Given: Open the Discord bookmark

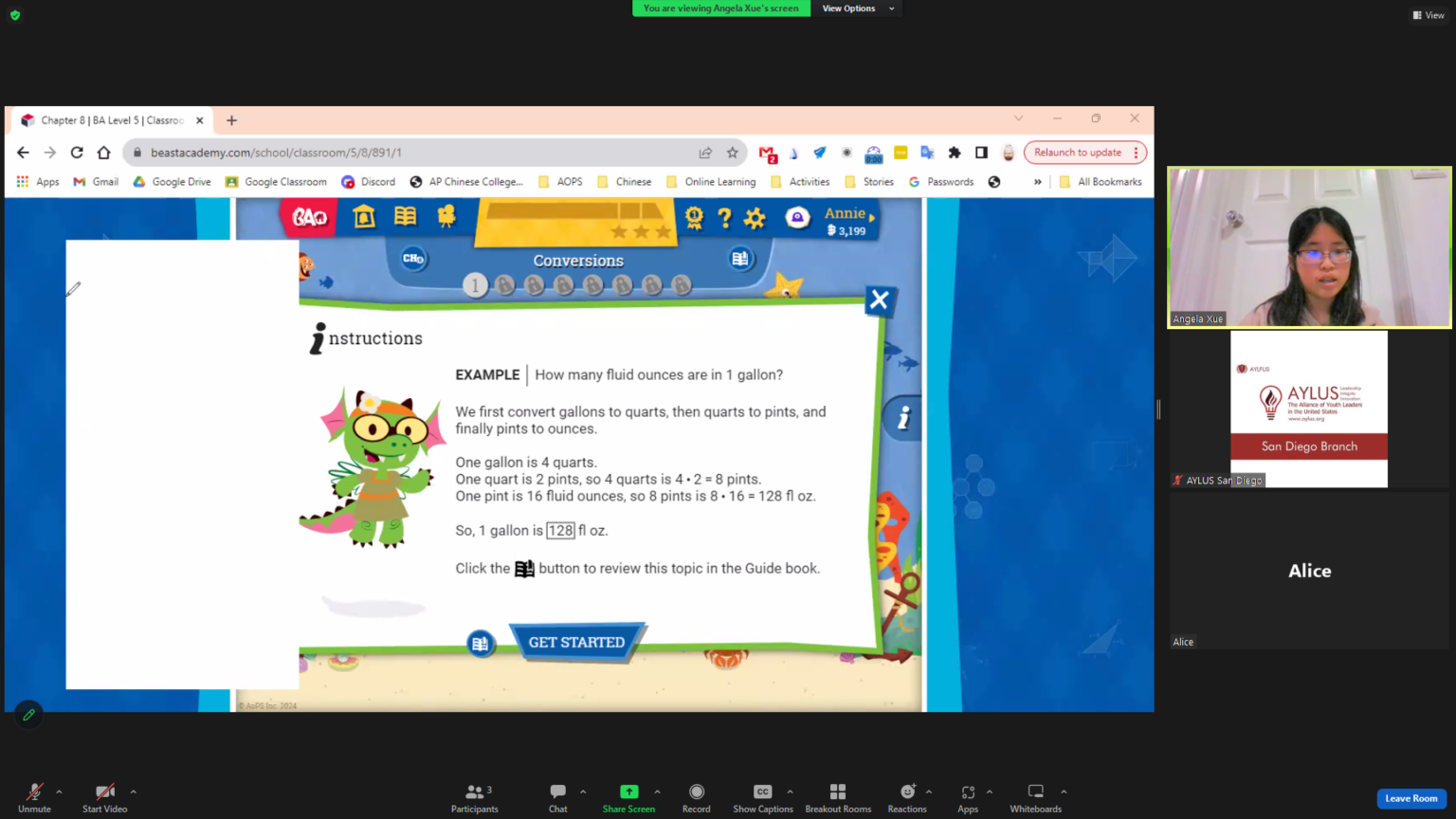Looking at the screenshot, I should point(369,182).
